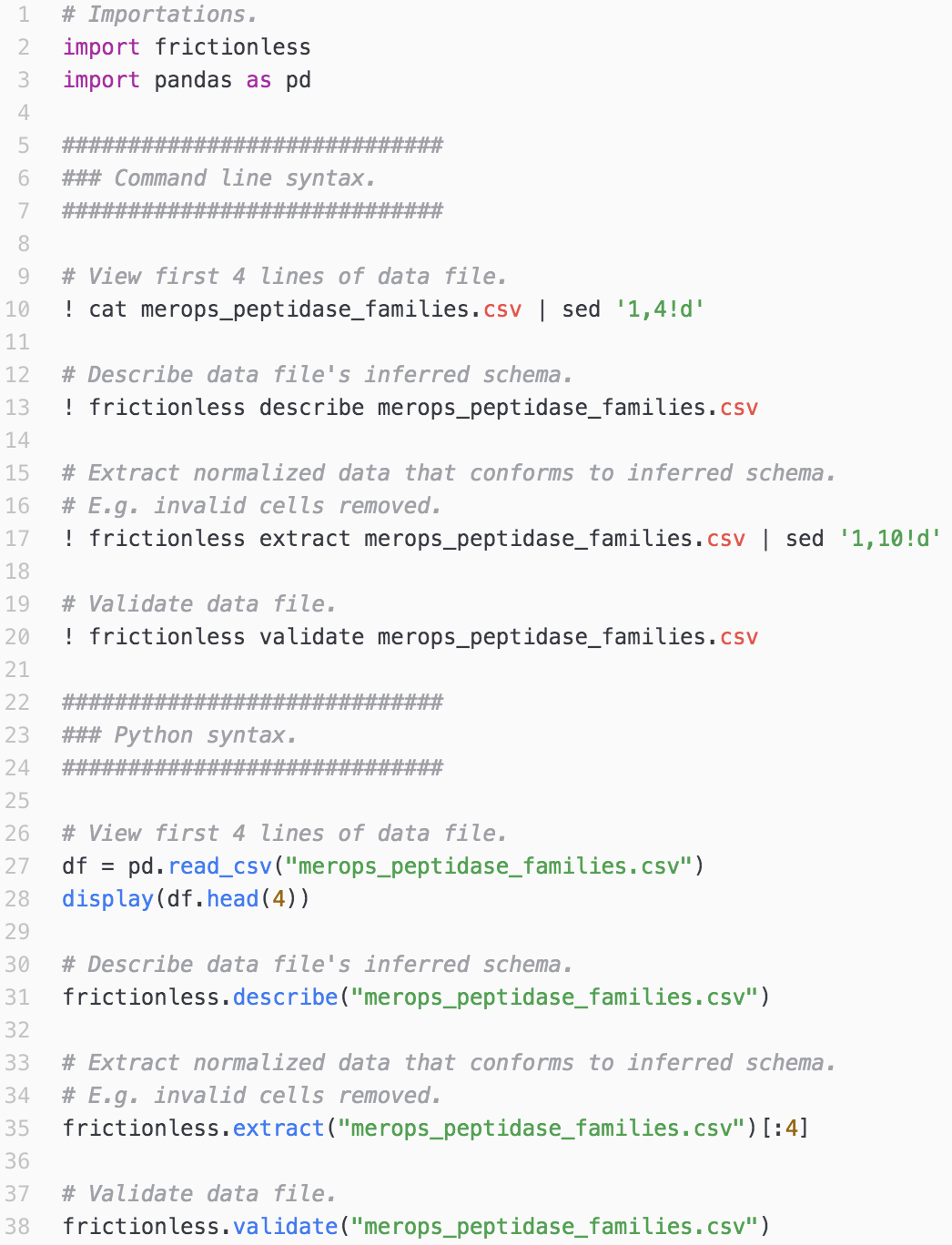
Task: Click 'extract' in the shell command line 17
Action: [x=305, y=539]
